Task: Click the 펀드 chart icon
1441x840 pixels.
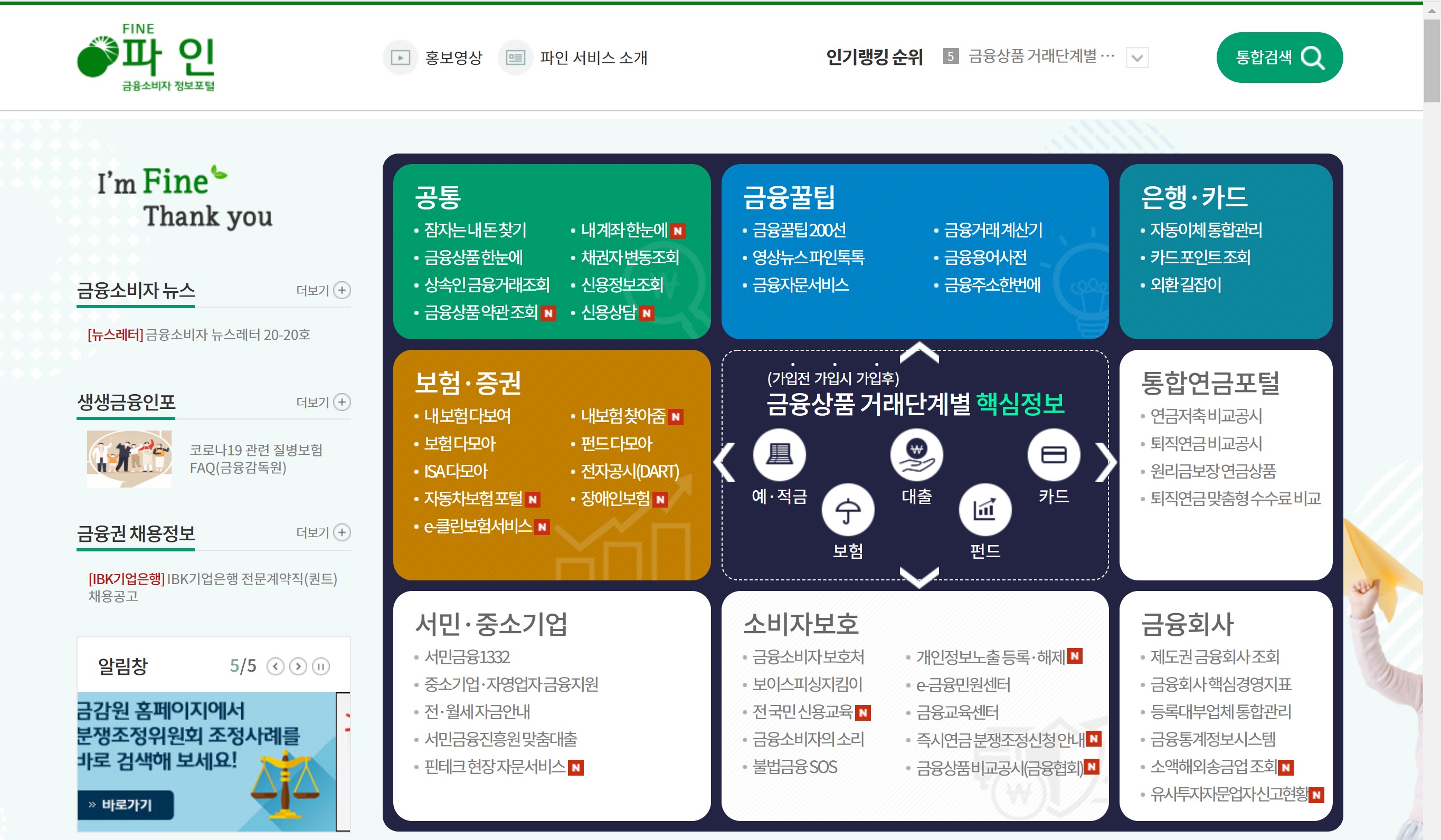Action: (x=985, y=510)
